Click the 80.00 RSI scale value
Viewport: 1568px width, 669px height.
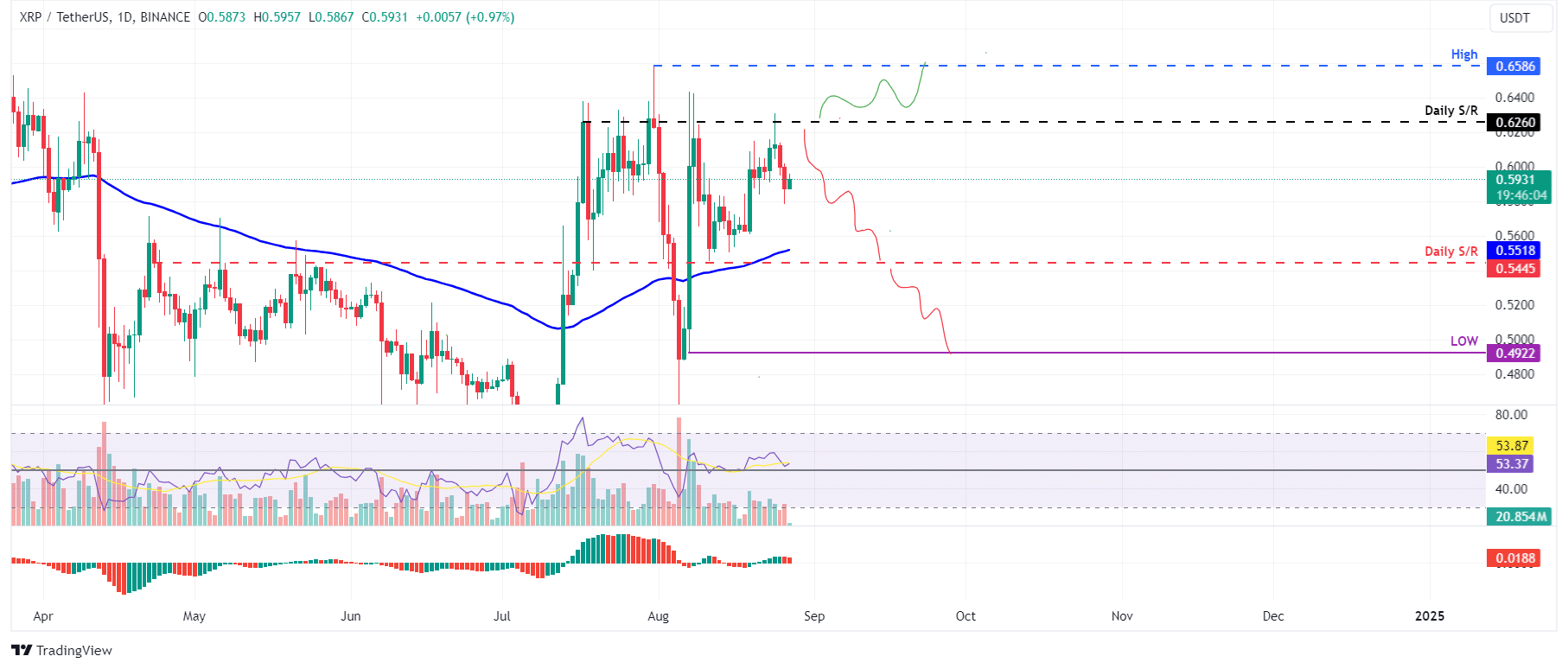tap(1512, 415)
